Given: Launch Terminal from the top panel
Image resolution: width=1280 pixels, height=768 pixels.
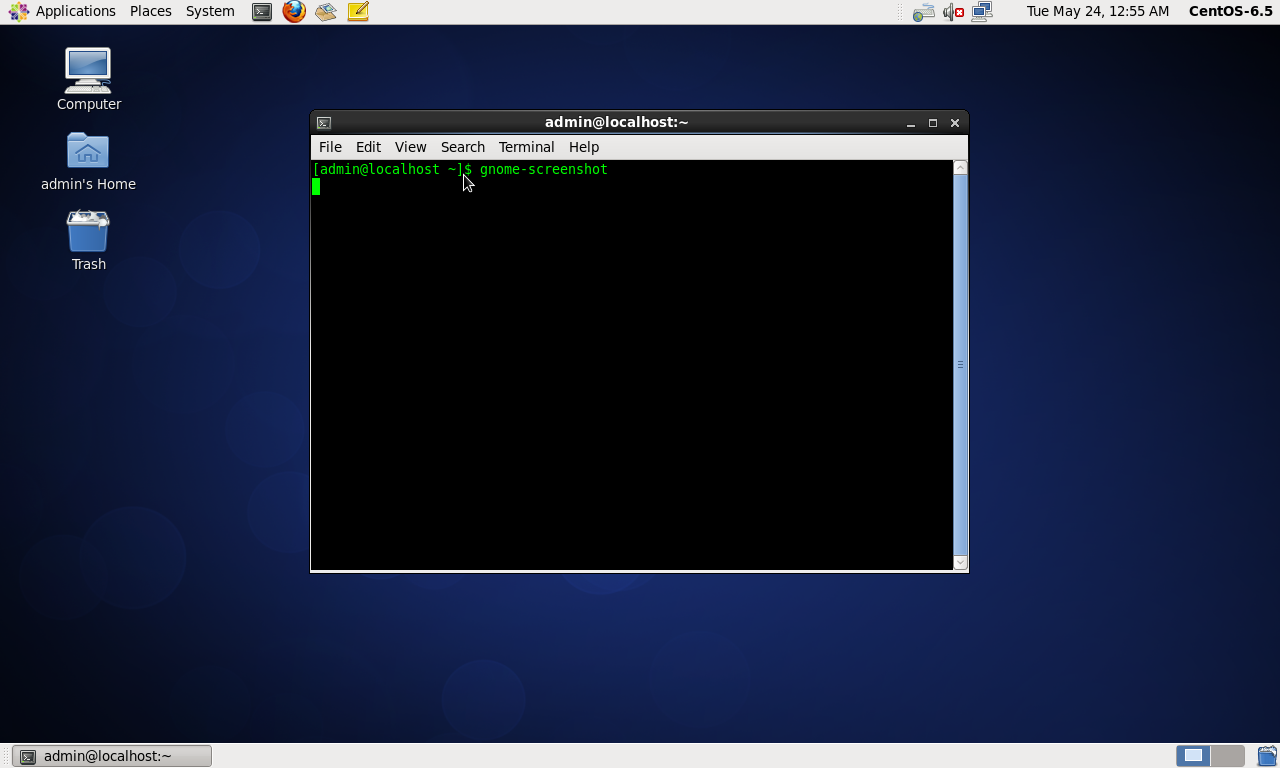Looking at the screenshot, I should coord(262,12).
